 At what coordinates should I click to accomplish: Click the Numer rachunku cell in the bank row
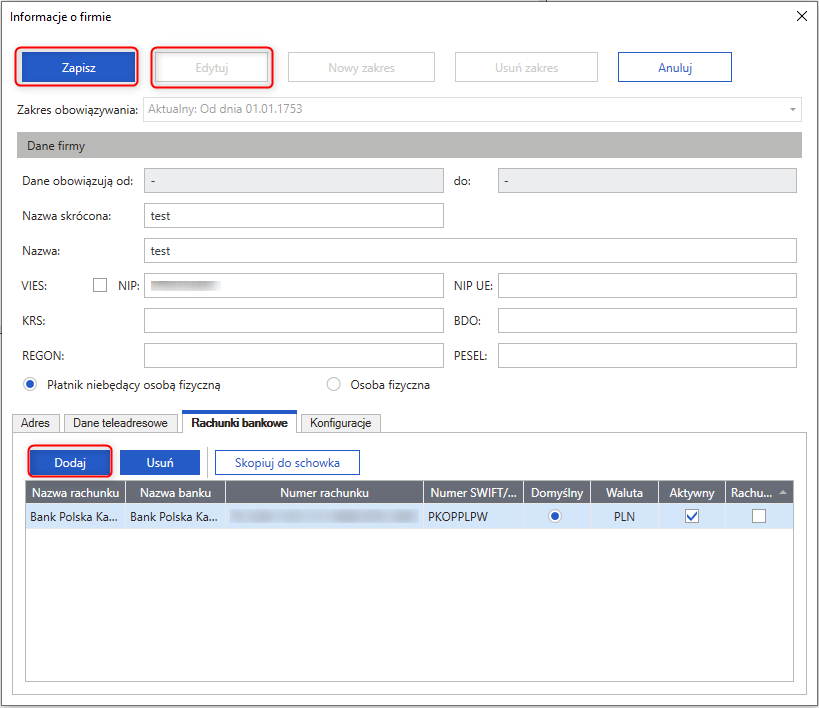[324, 516]
